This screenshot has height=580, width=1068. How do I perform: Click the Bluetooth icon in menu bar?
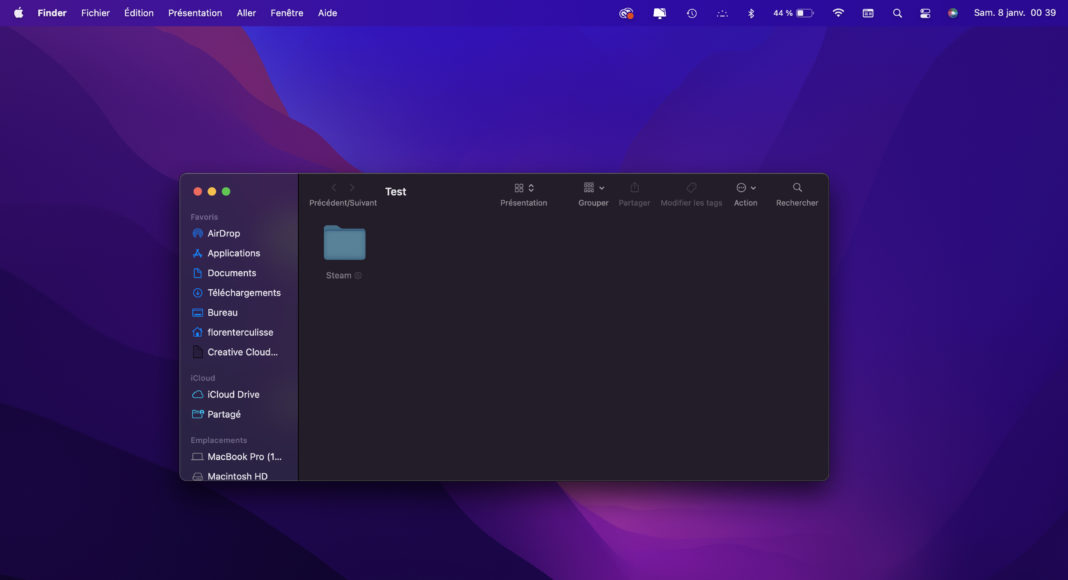(x=751, y=13)
